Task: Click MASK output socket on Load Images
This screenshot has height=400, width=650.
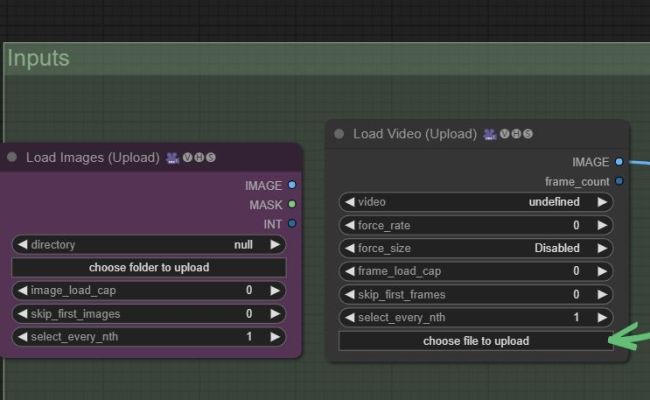Action: coord(292,204)
